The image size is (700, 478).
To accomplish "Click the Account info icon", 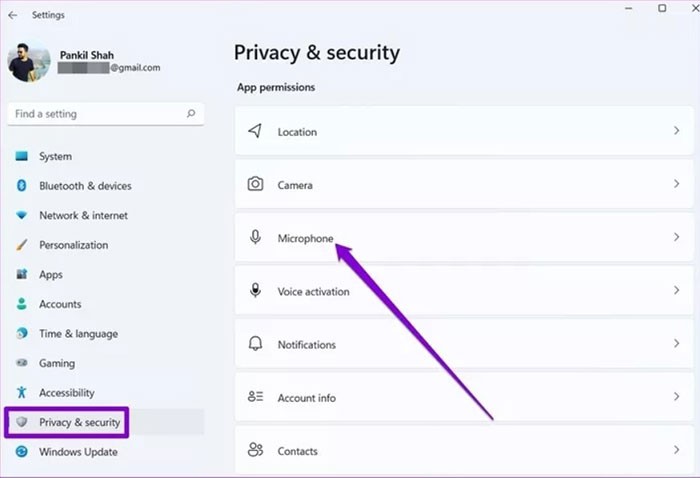I will point(255,397).
